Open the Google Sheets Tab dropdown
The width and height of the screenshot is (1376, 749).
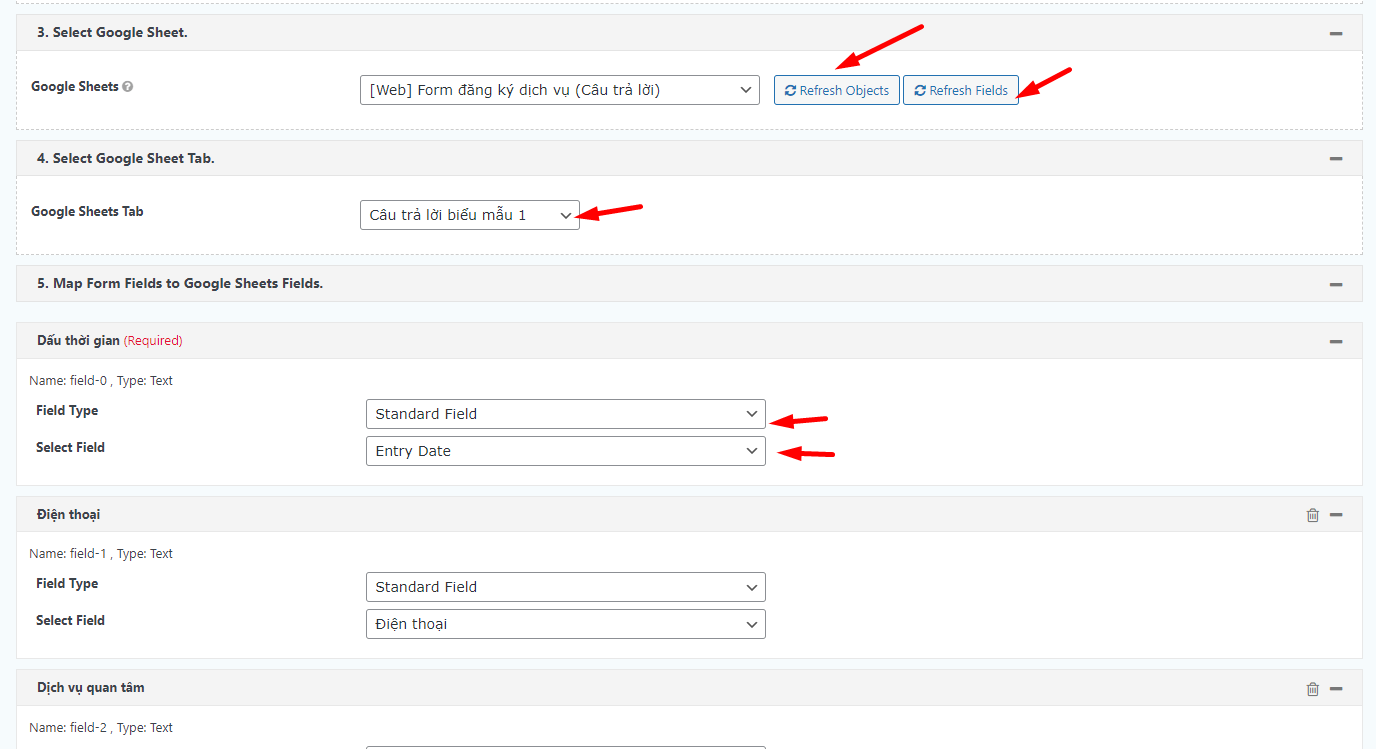coord(470,215)
